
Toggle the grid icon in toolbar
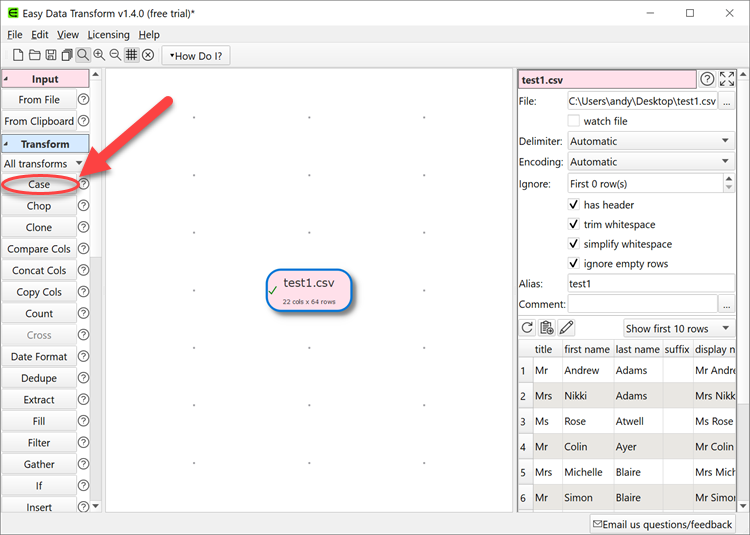pos(131,55)
